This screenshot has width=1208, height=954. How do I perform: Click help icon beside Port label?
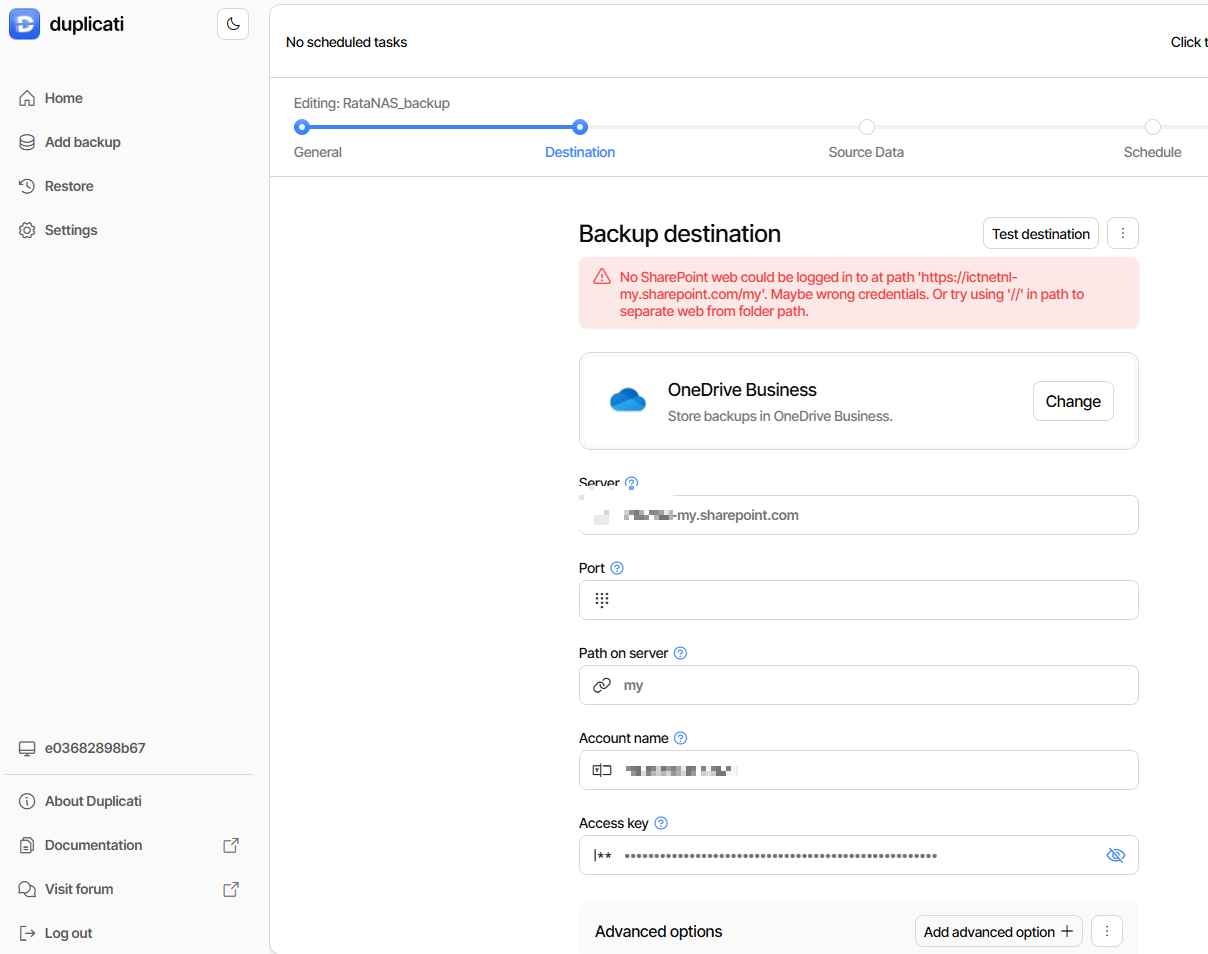pyautogui.click(x=617, y=568)
